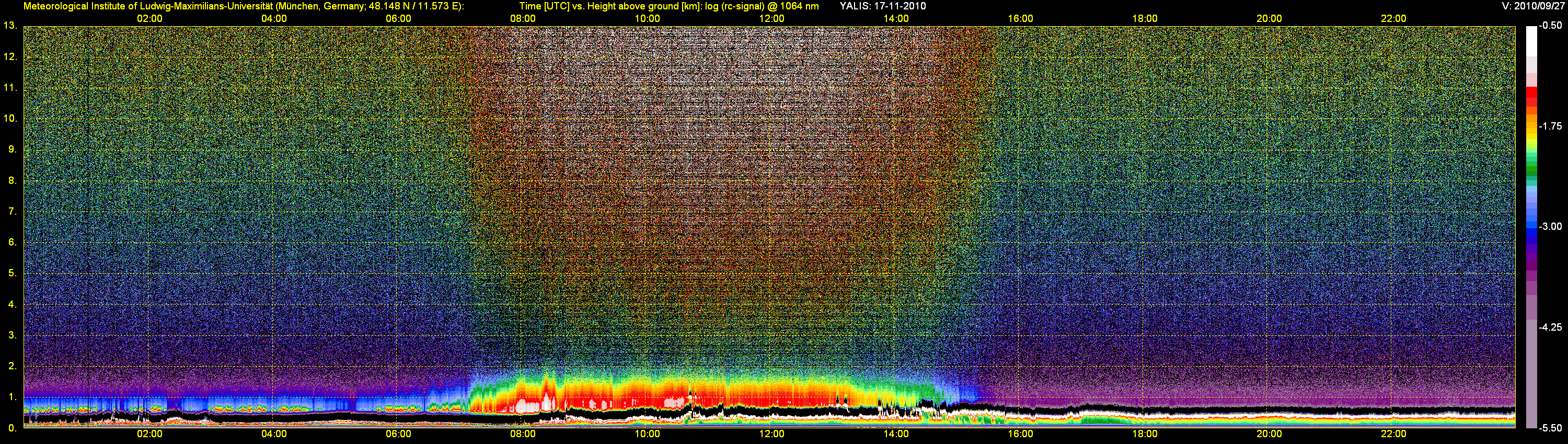This screenshot has height=444, width=1568.
Task: Click the -0.50 color scale value
Action: click(x=1550, y=26)
